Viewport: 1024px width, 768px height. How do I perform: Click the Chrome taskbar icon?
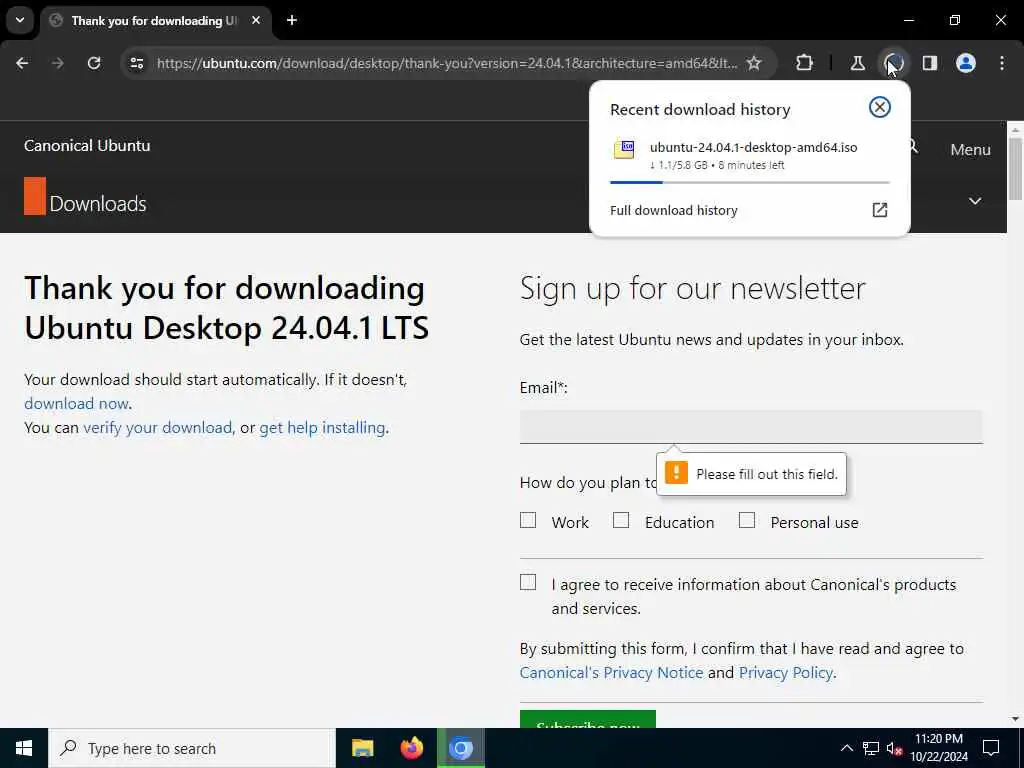click(461, 748)
